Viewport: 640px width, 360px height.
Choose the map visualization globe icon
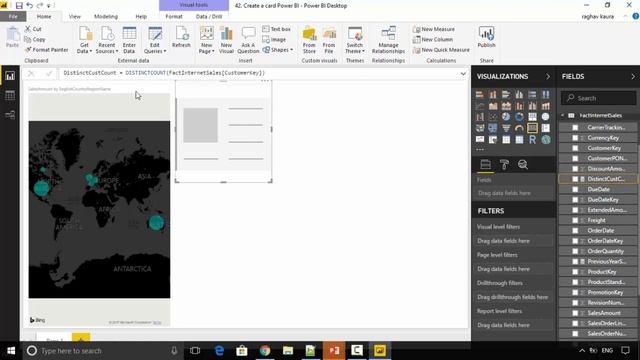545,117
